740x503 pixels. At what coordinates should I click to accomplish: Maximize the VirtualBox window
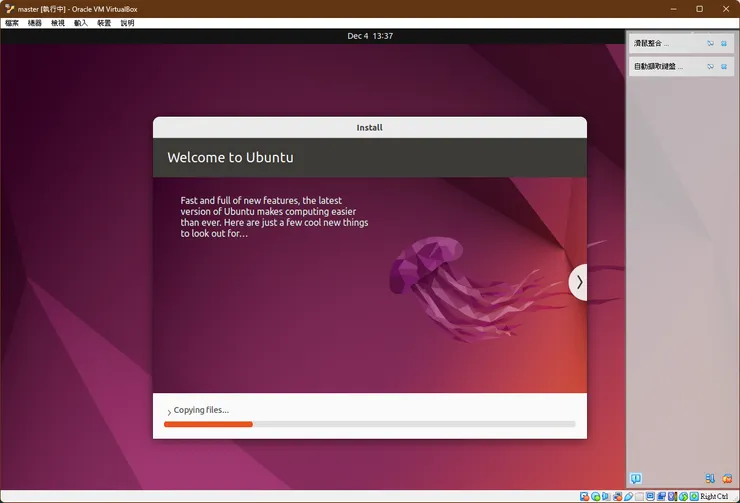[x=699, y=9]
